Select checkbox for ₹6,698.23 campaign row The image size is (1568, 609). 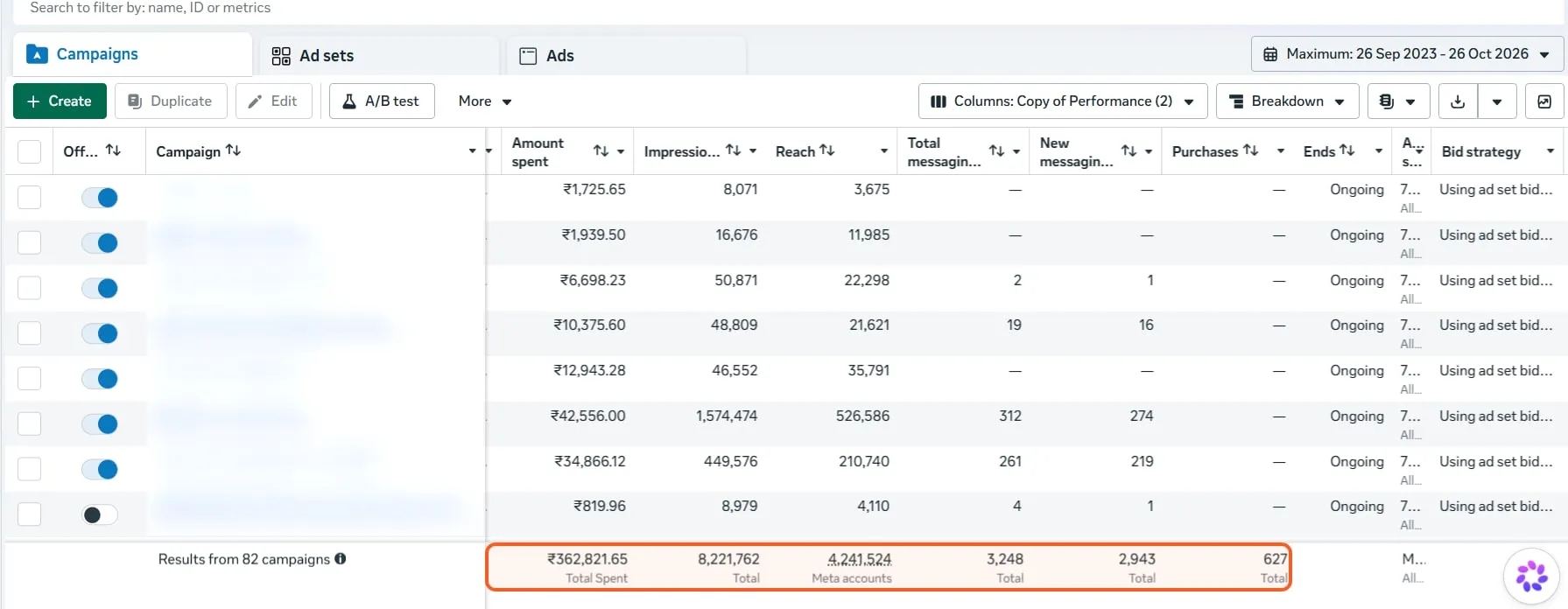(30, 288)
